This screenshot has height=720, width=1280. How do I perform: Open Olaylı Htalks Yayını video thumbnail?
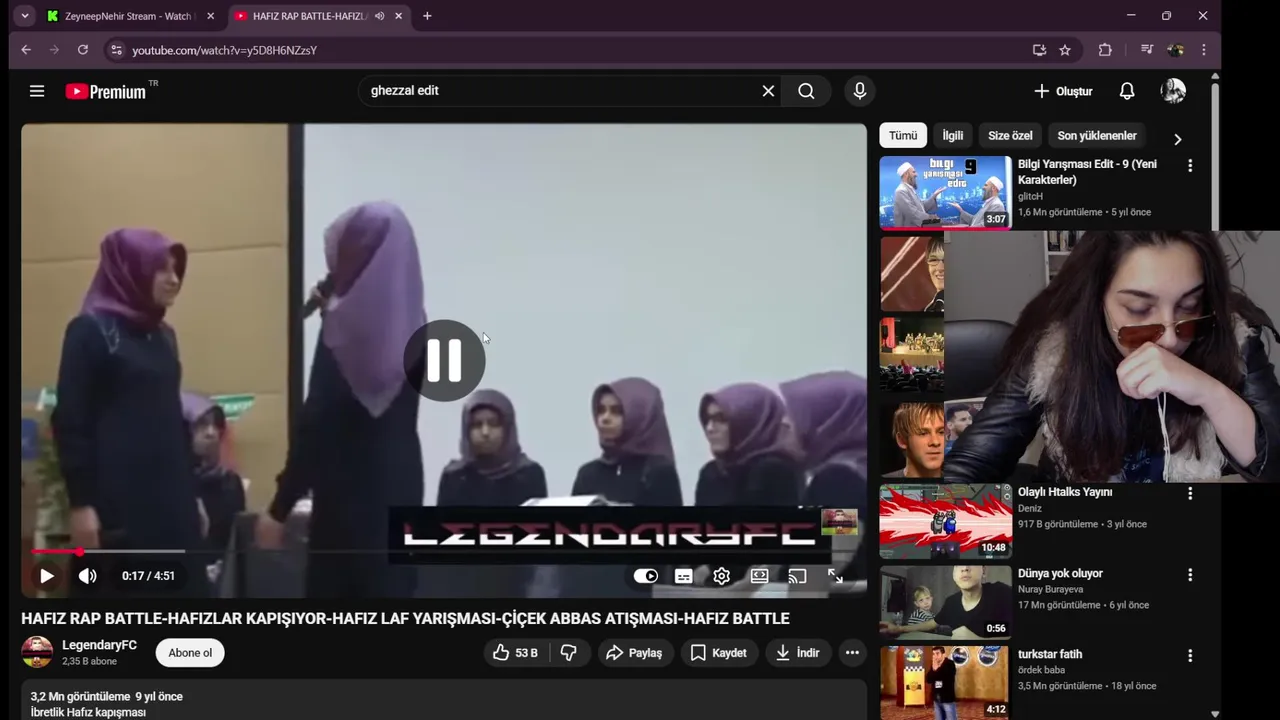[x=946, y=521]
